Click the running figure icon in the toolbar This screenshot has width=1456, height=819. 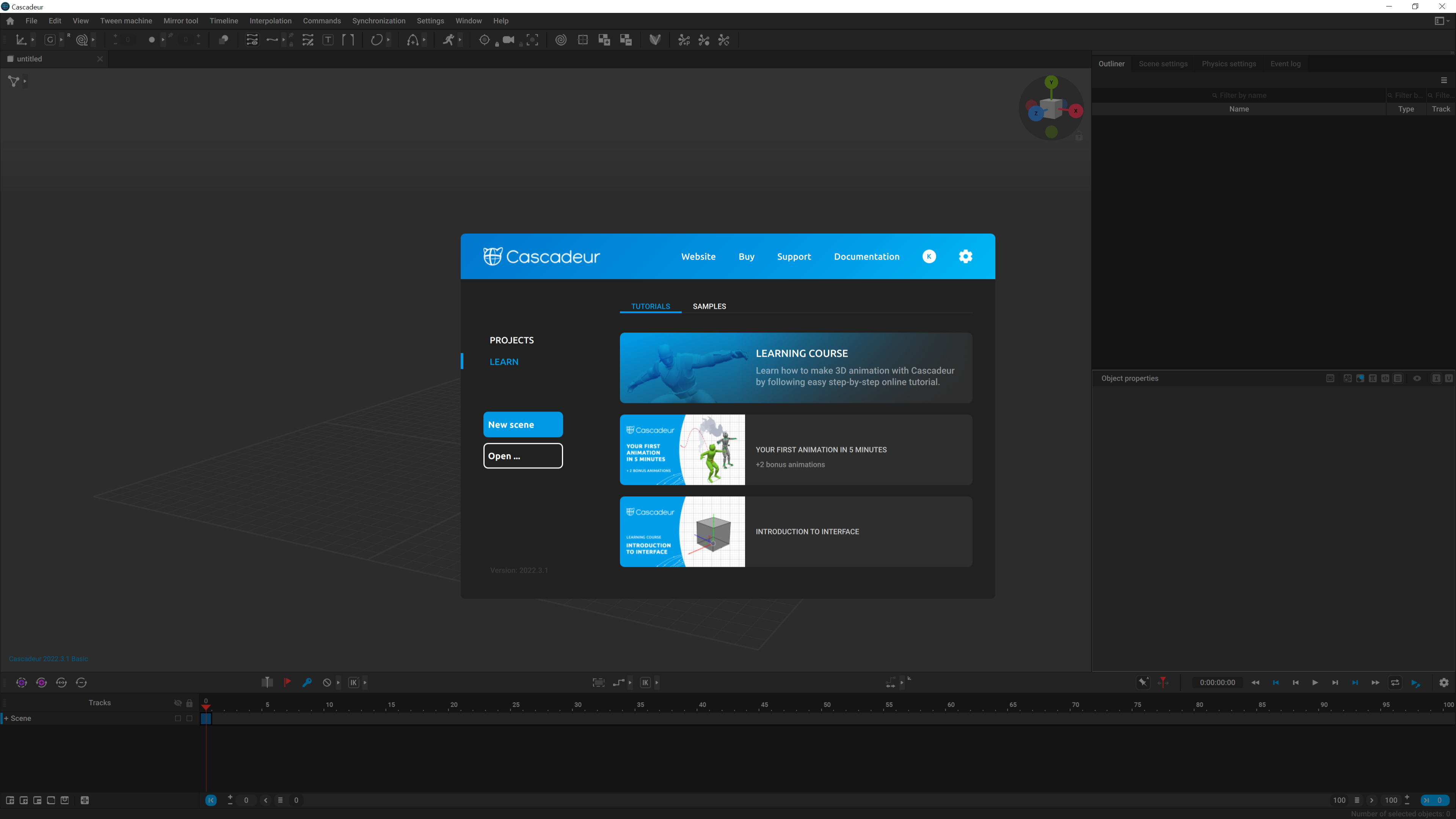(x=448, y=40)
